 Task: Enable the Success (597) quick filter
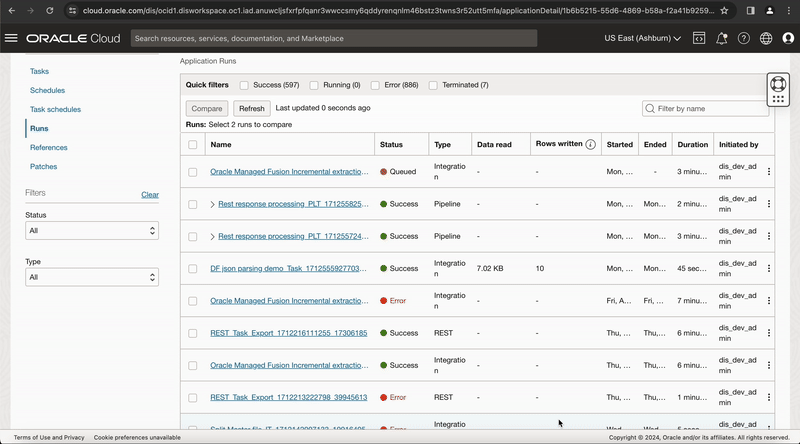244,85
